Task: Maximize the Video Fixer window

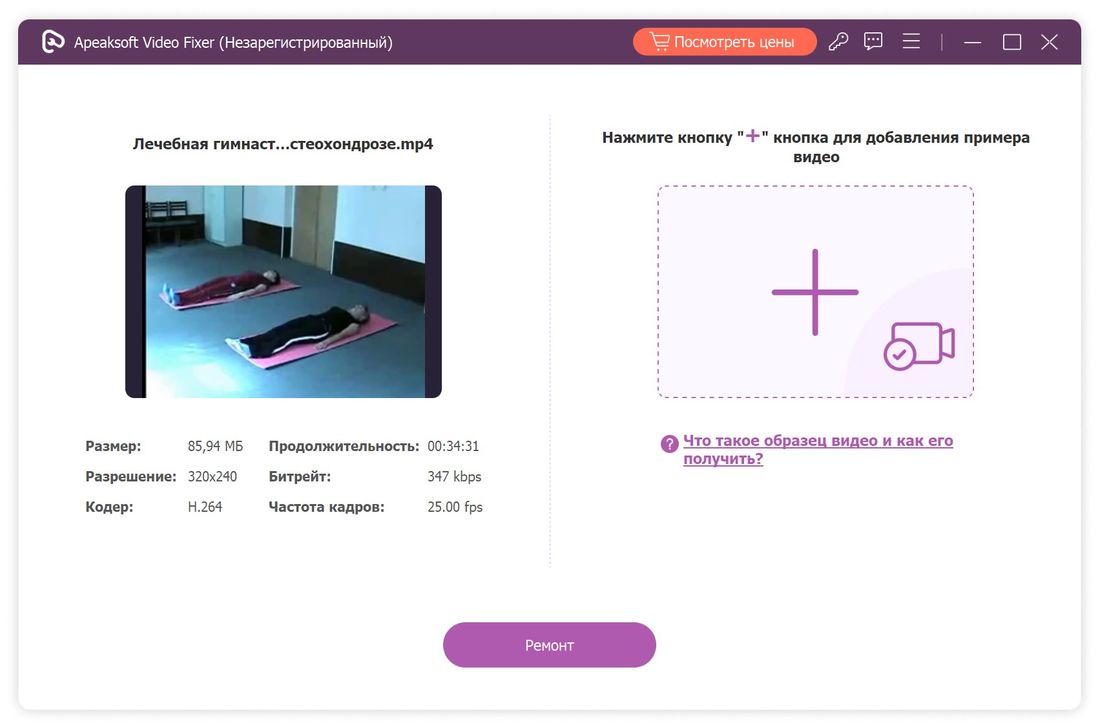Action: tap(1011, 41)
